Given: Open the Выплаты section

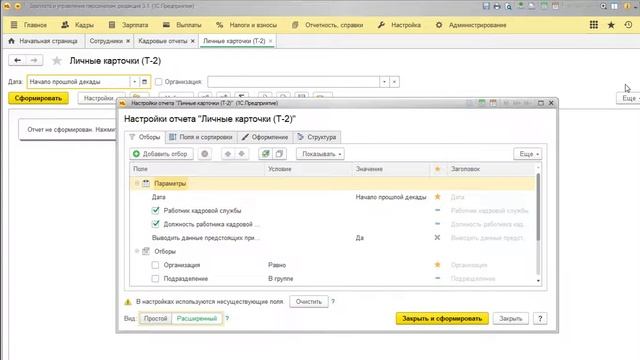Looking at the screenshot, I should [x=189, y=25].
